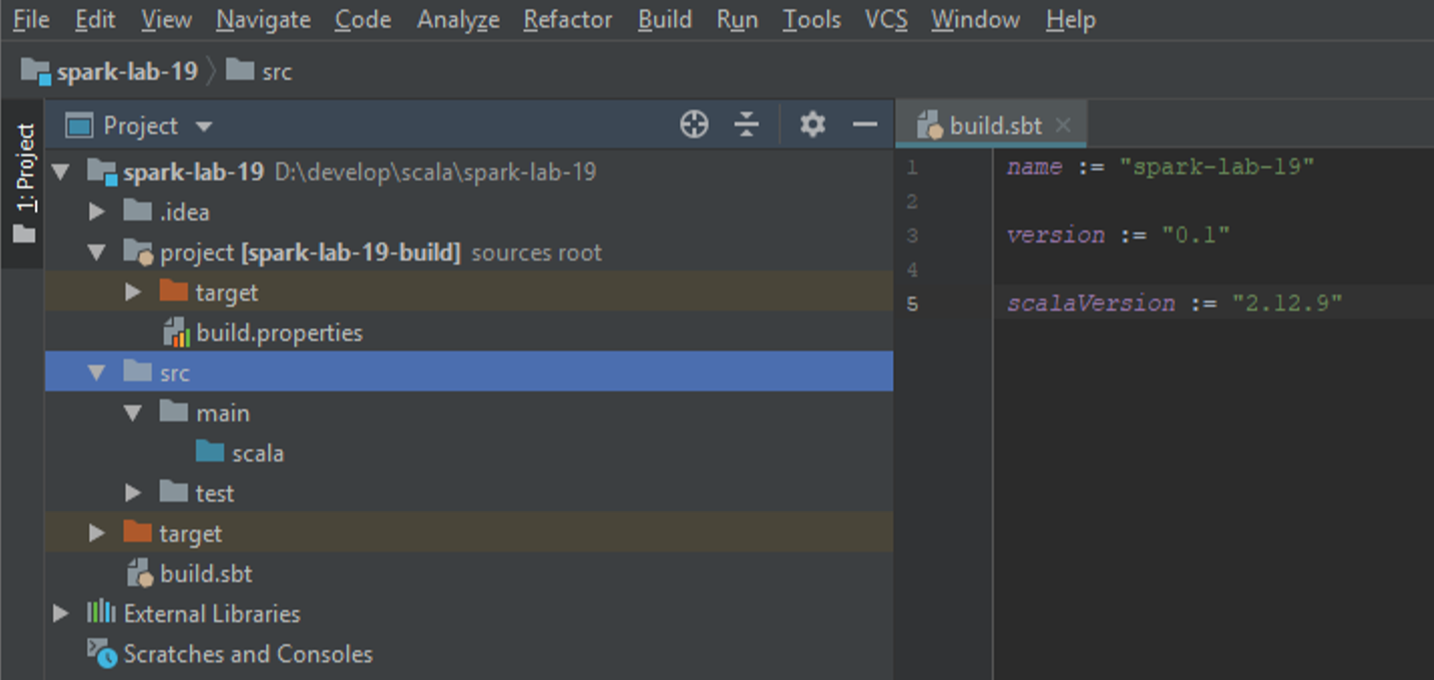Click the Scratches and Consoles icon
The height and width of the screenshot is (680, 1434).
click(101, 654)
